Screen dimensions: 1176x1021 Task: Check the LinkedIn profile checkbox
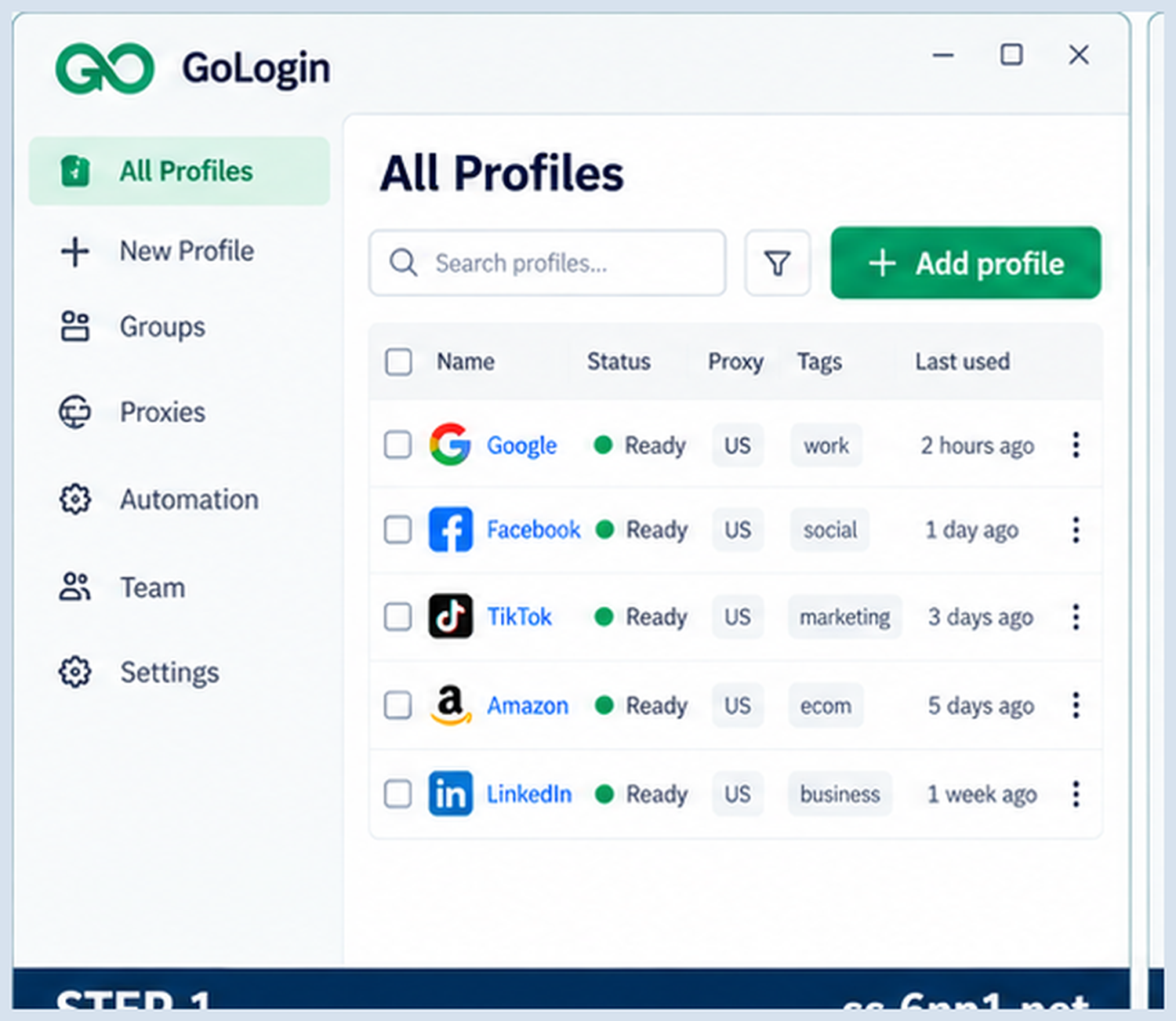tap(397, 794)
